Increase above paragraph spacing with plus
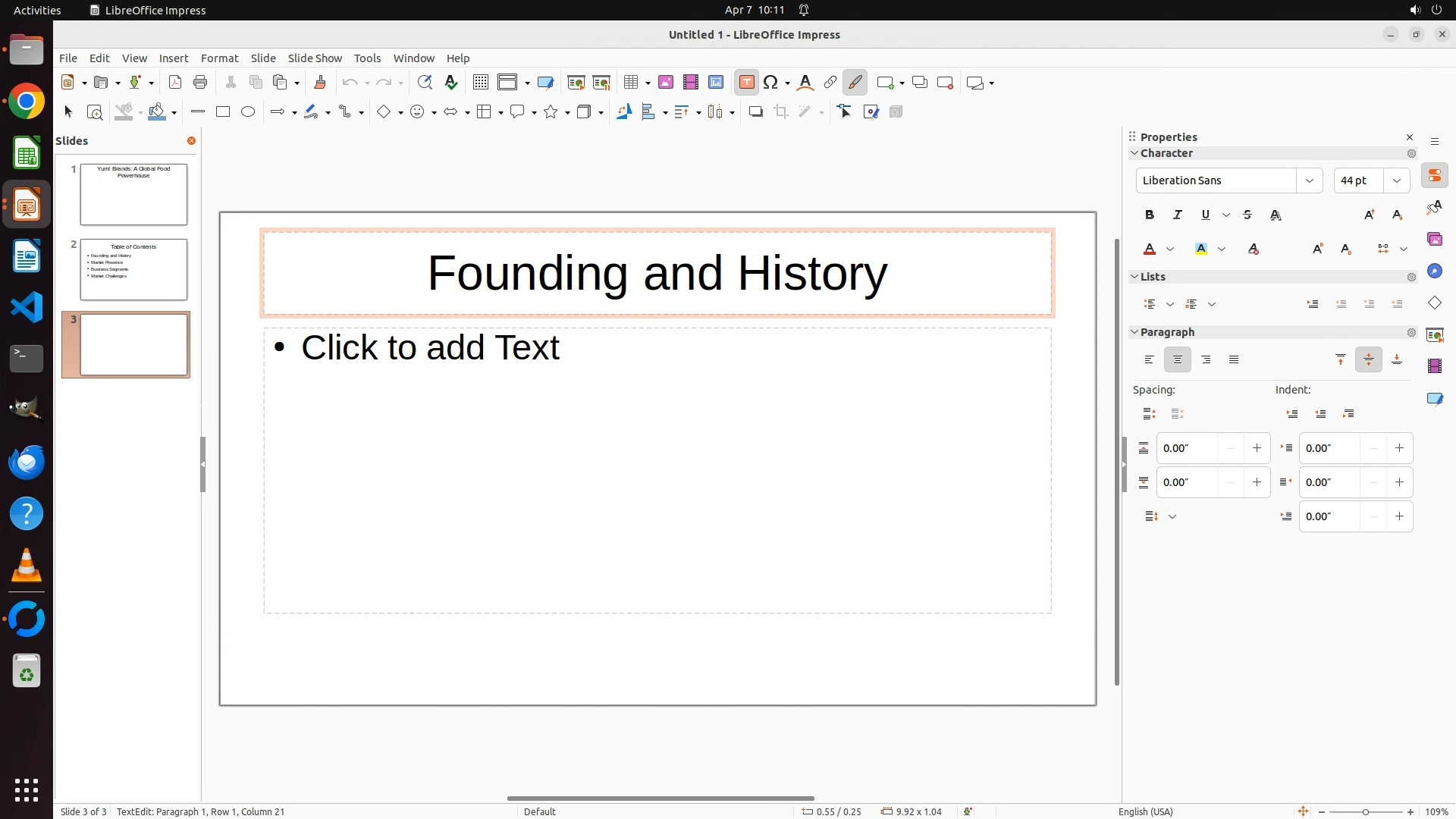 pyautogui.click(x=1257, y=448)
